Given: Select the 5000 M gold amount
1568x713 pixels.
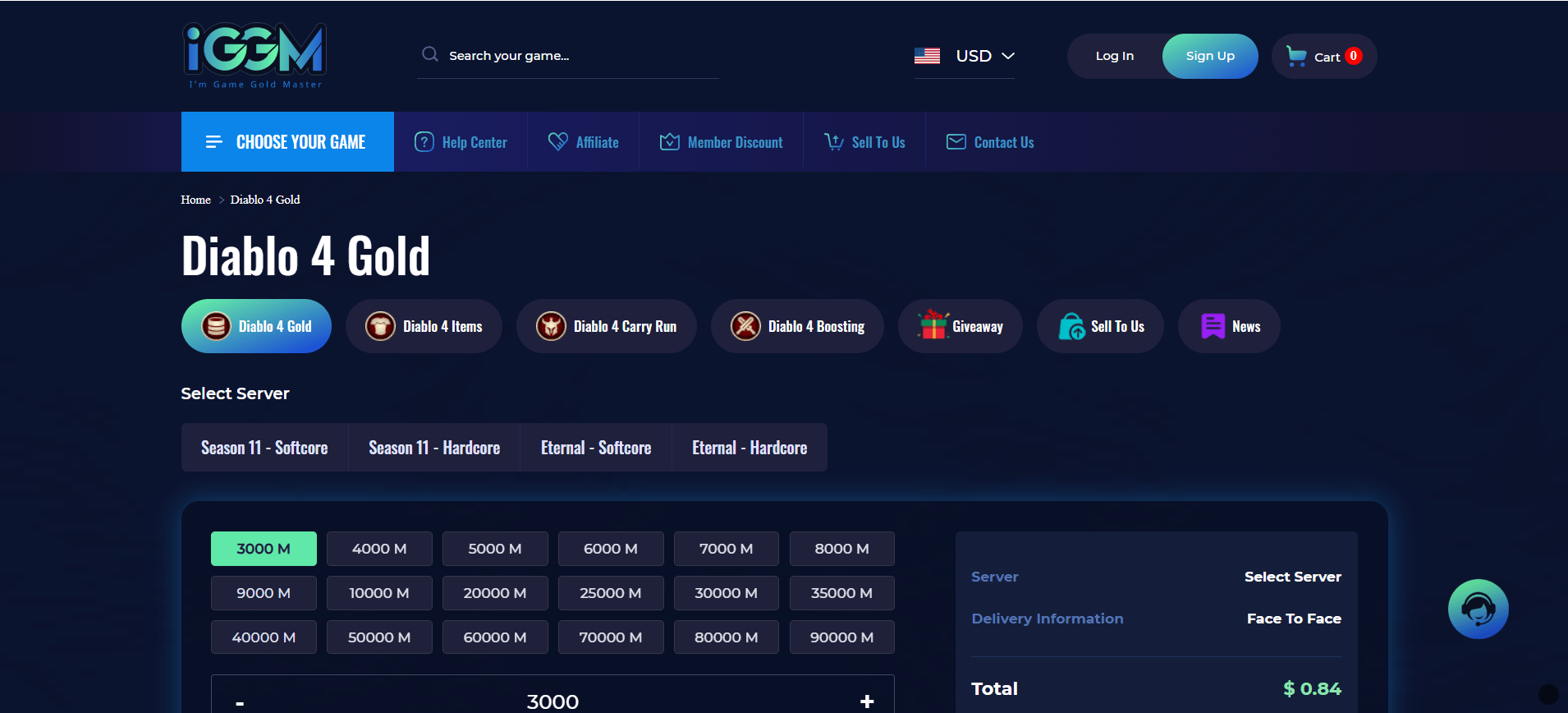Looking at the screenshot, I should pyautogui.click(x=495, y=549).
